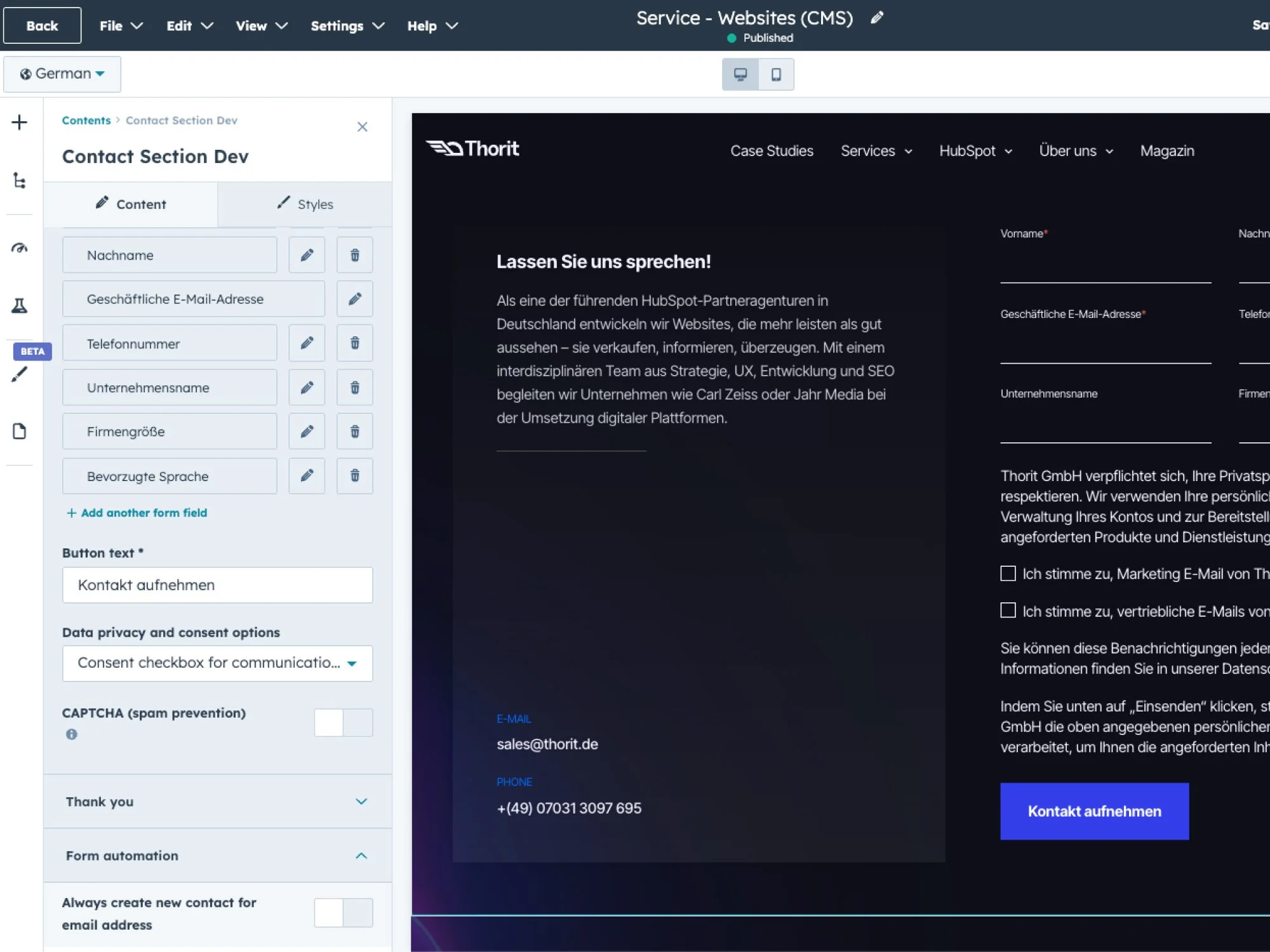Viewport: 1270px width, 952px height.
Task: Check the Marketing E-Mail consent checkbox
Action: [1008, 574]
